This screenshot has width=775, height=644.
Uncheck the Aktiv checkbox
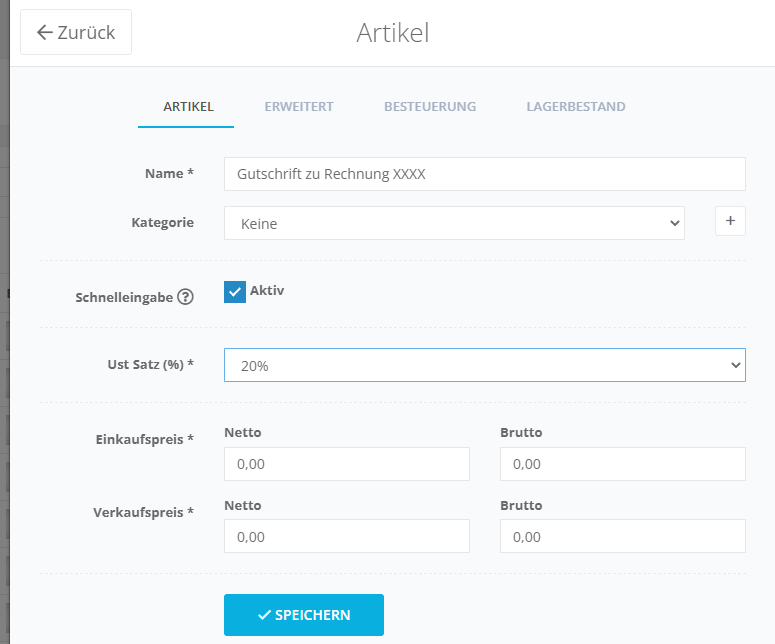235,292
